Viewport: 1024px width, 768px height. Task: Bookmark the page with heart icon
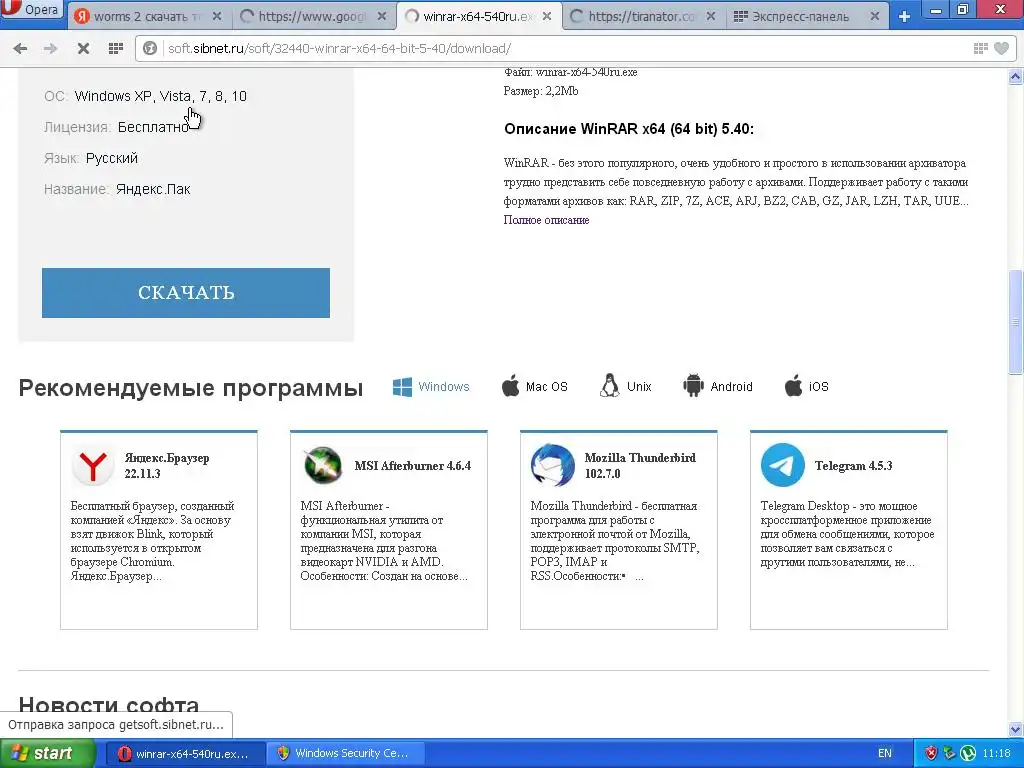click(x=1001, y=48)
